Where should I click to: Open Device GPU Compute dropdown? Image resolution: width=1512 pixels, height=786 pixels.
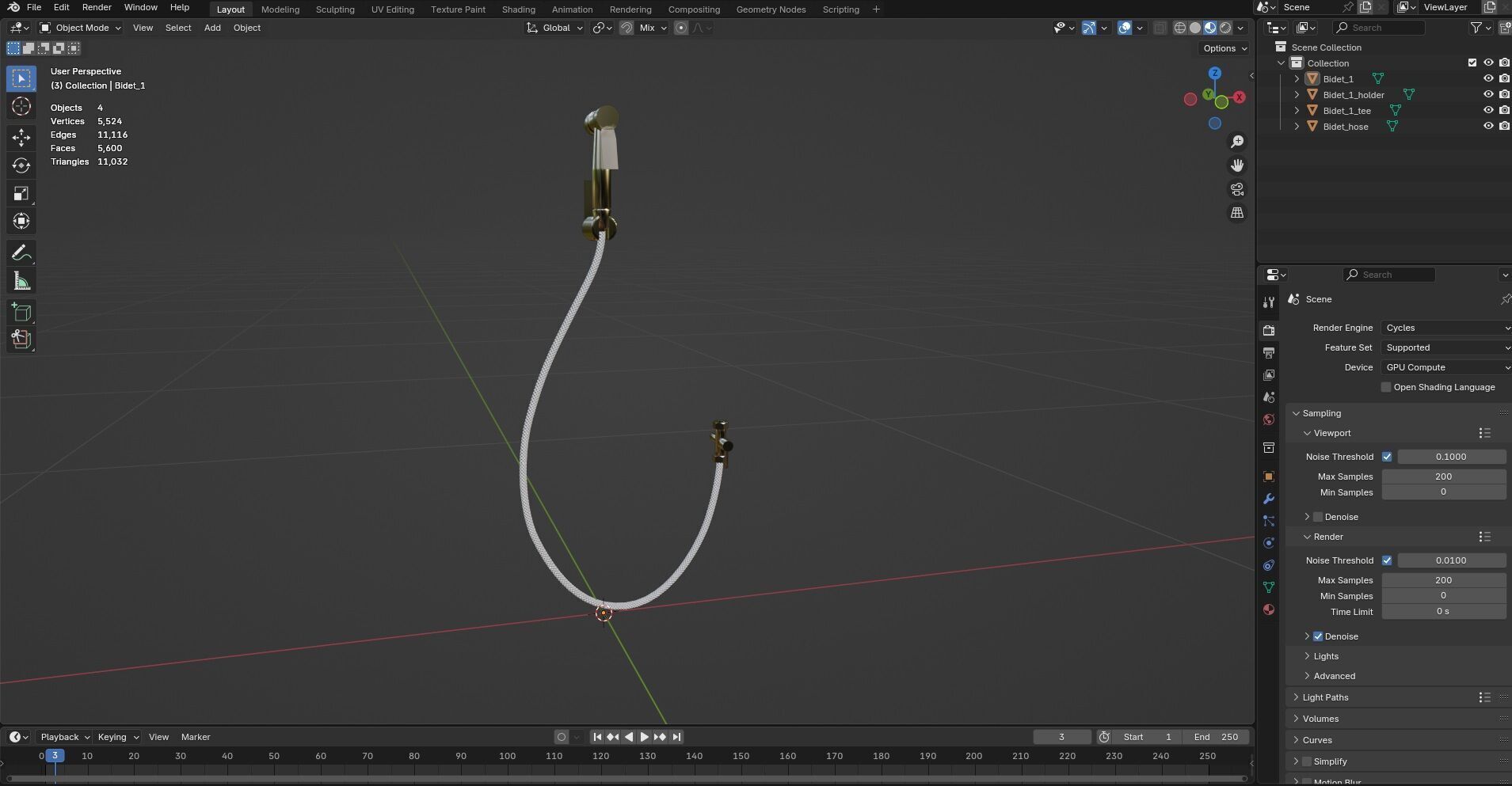[x=1446, y=367]
